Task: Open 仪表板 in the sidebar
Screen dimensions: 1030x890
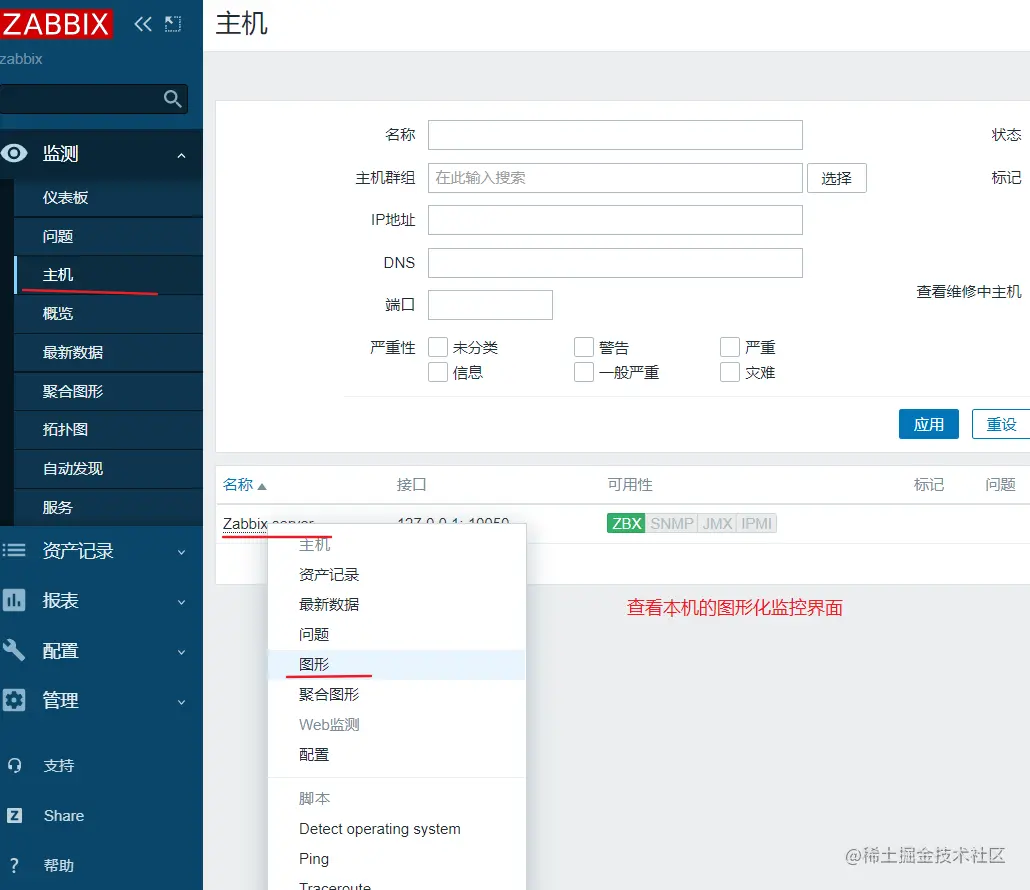Action: (x=108, y=198)
